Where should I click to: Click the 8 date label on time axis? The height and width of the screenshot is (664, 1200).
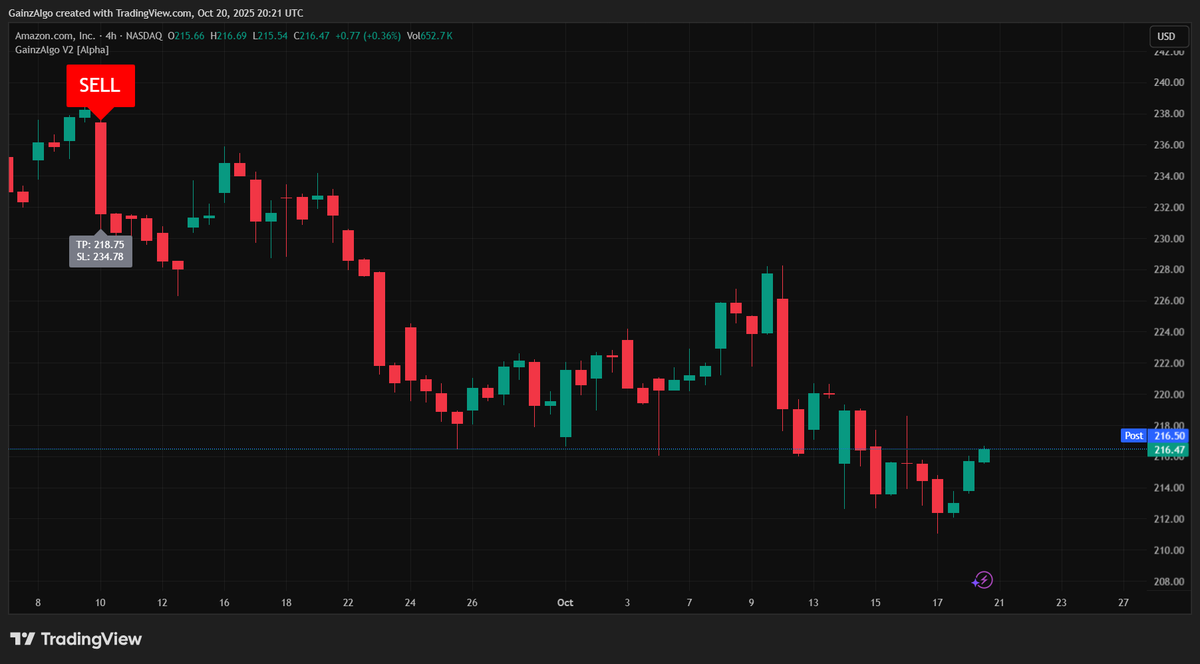click(38, 603)
